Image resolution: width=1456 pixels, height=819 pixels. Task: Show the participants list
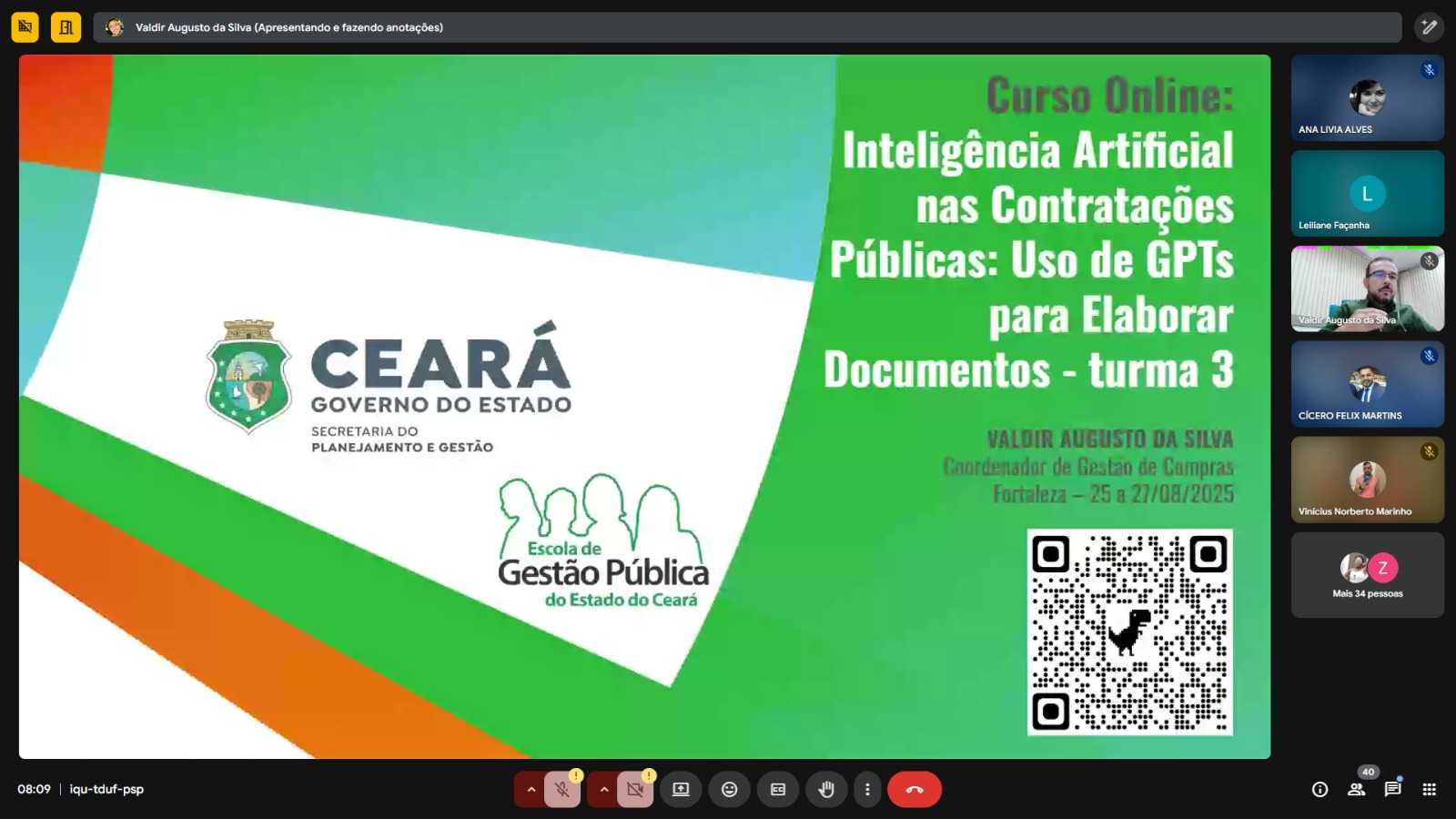tap(1356, 789)
